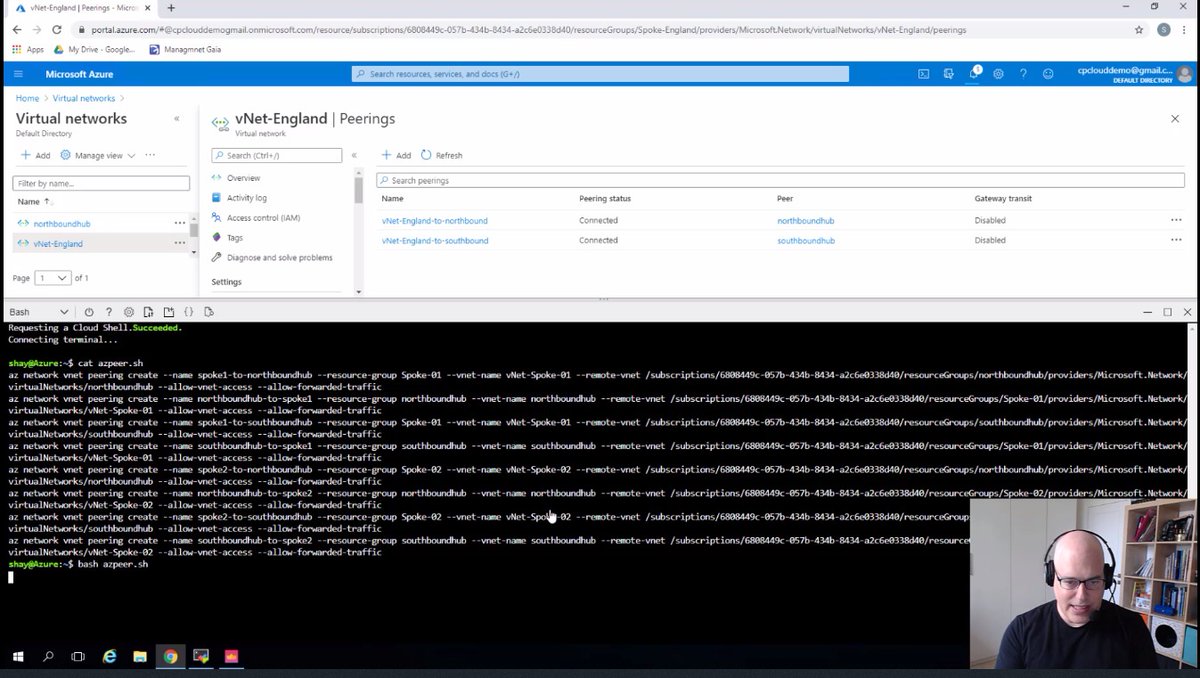This screenshot has width=1200, height=678.
Task: Expand the Manage view dropdown
Action: 98,155
